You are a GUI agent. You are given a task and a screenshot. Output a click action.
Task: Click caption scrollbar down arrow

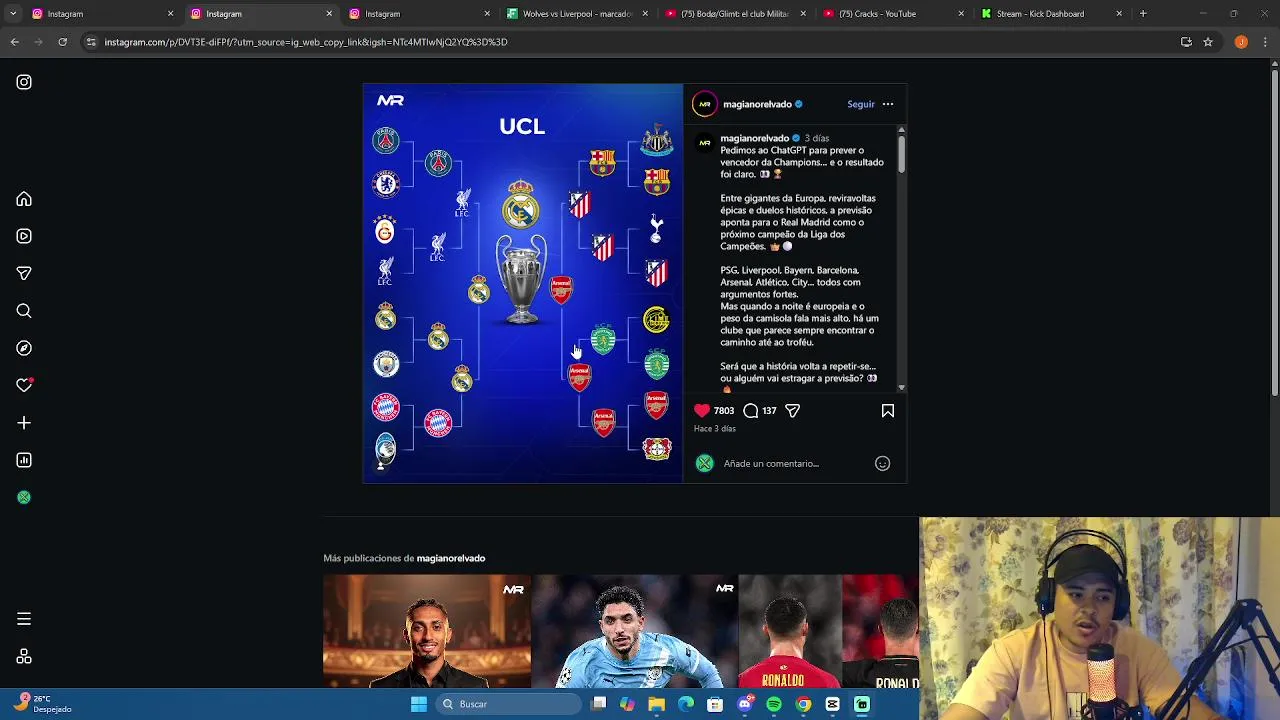901,387
